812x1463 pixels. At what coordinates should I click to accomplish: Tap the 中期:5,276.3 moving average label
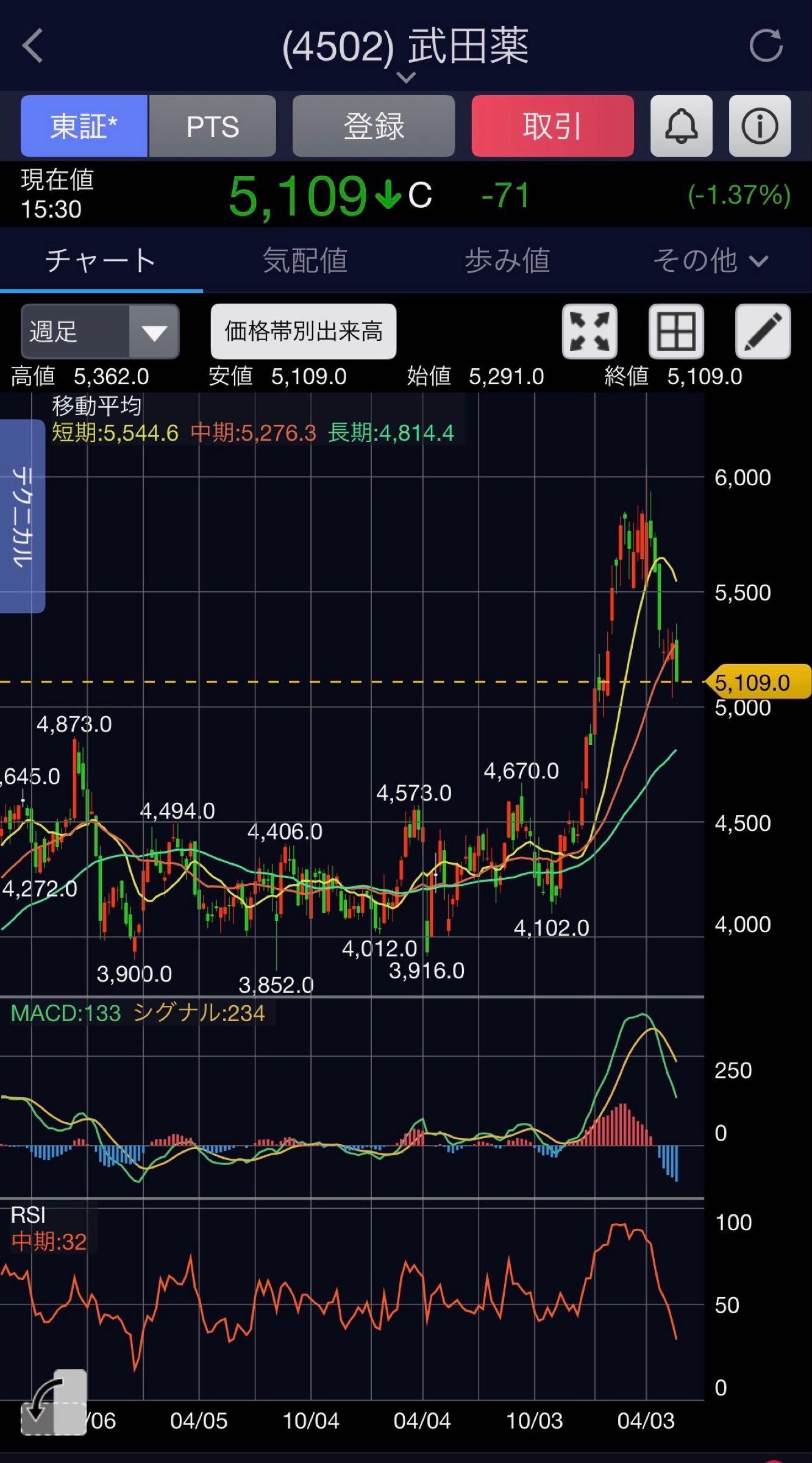click(x=254, y=433)
